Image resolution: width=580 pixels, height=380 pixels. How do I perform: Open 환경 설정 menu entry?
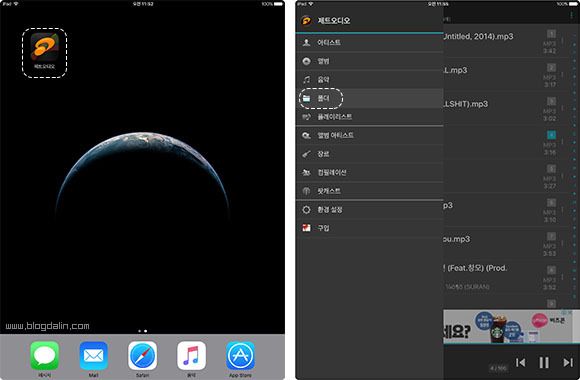[370, 210]
